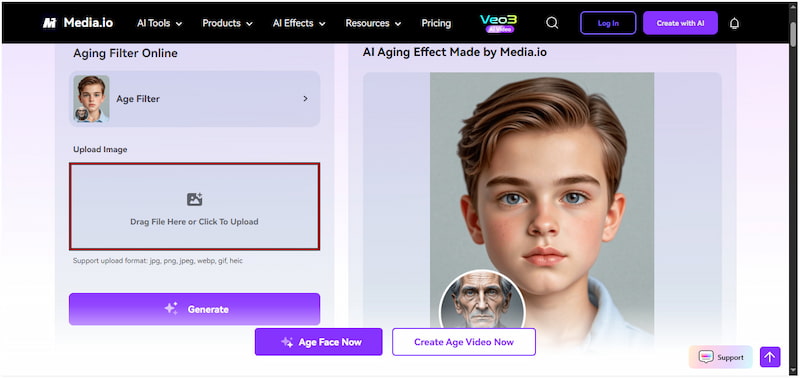Click the Media.io logo icon

click(49, 23)
